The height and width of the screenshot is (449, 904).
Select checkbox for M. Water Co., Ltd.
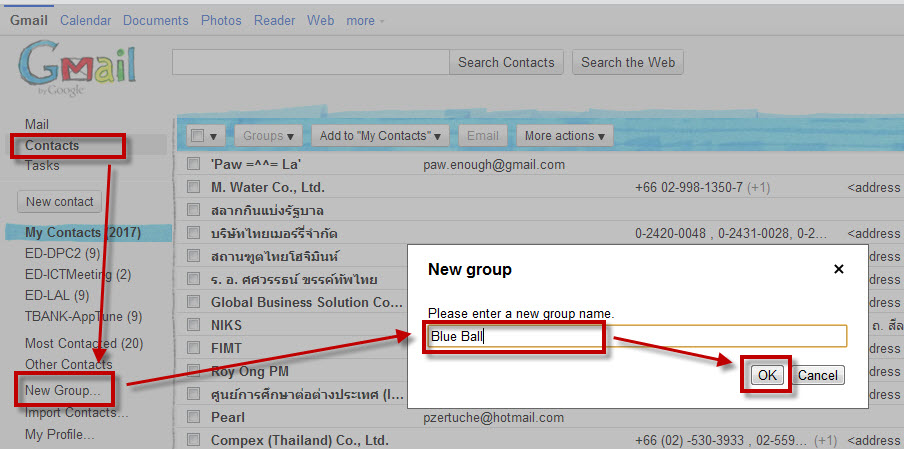194,187
